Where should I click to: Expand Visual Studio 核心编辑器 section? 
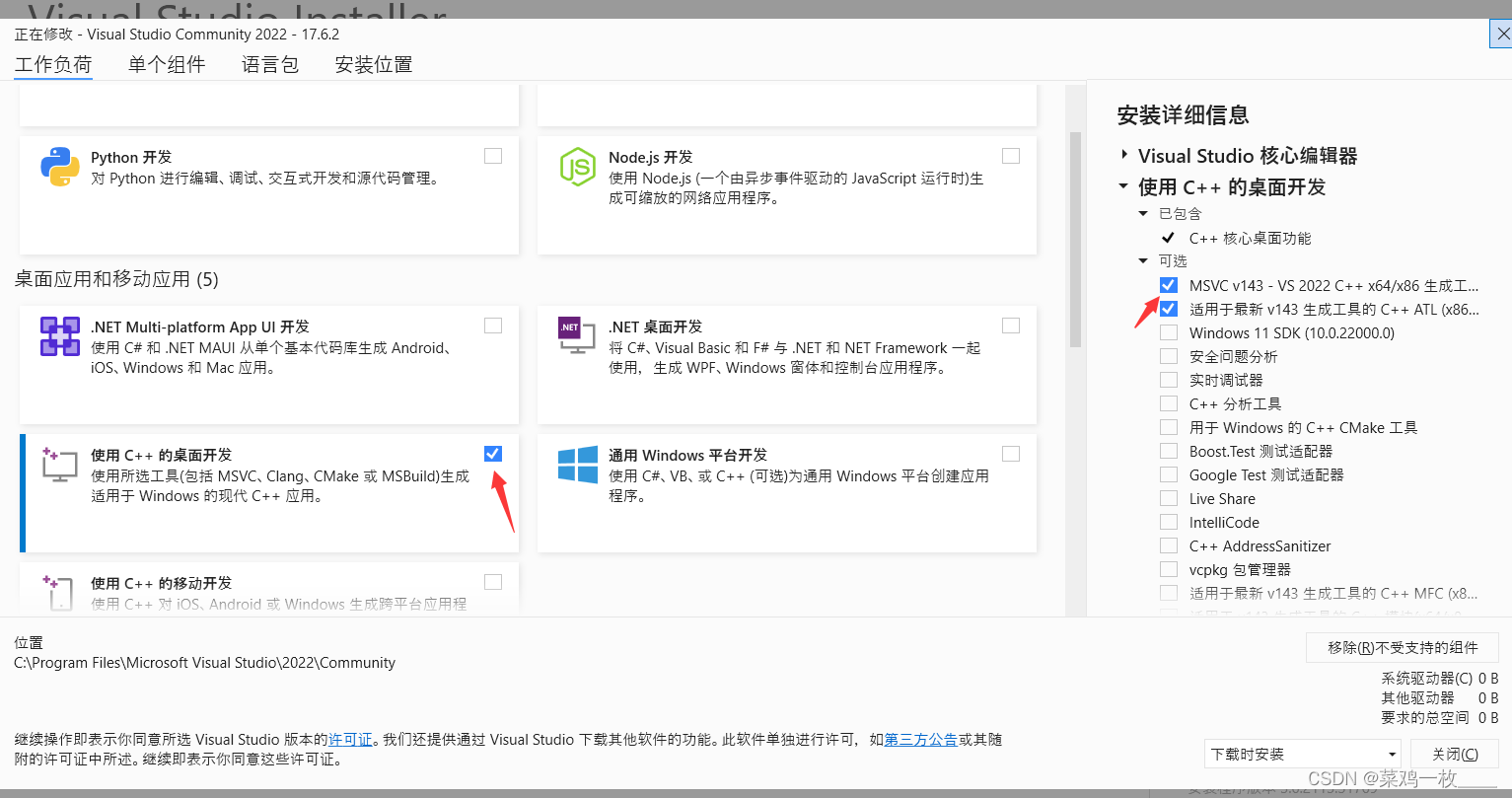tap(1124, 156)
